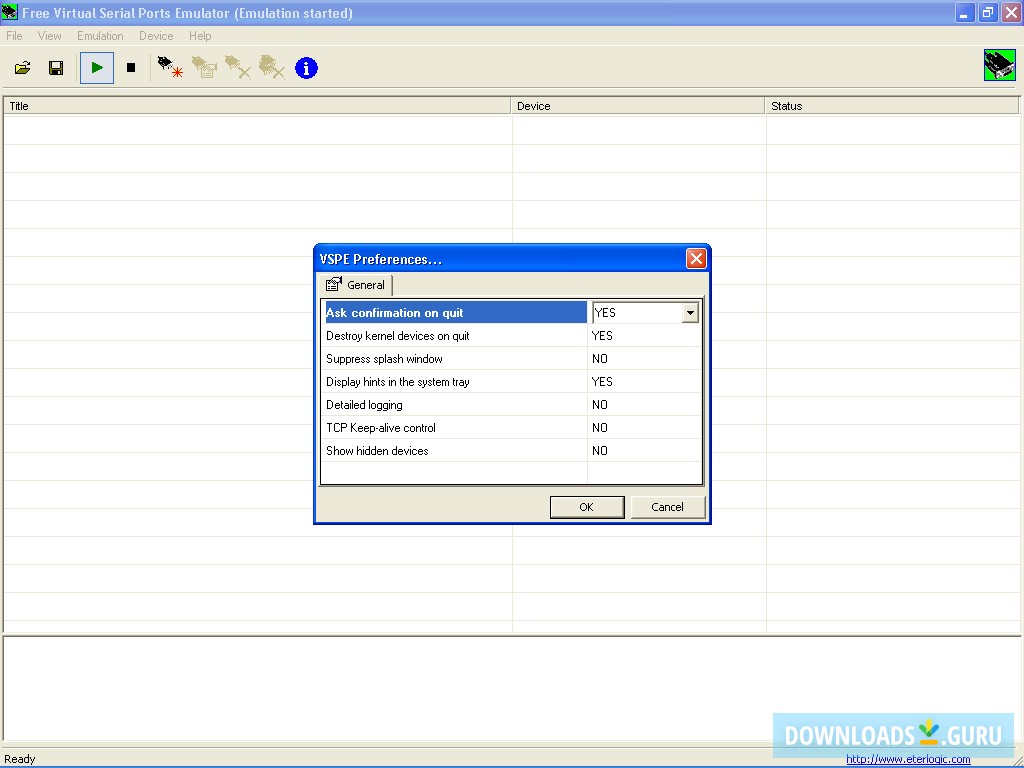
Task: Create a new virtual device
Action: (168, 67)
